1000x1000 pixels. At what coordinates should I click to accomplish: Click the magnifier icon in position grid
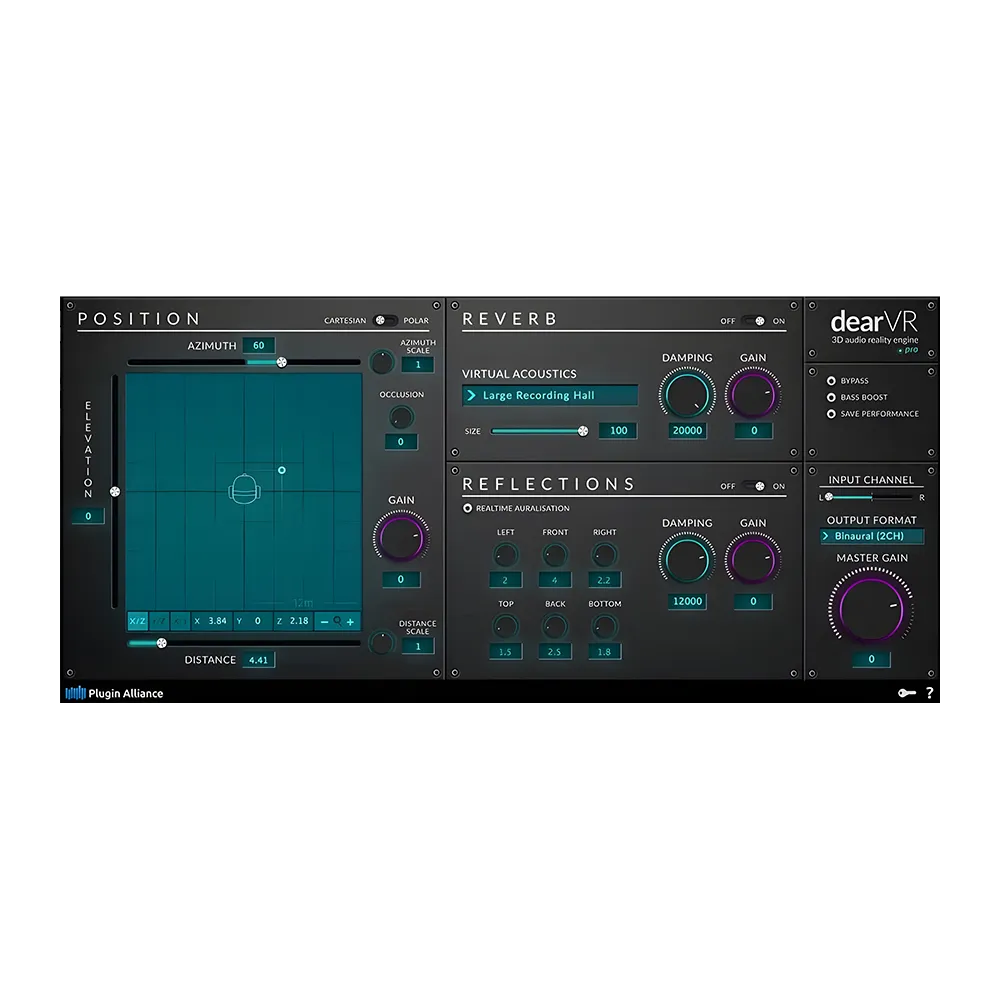[337, 621]
